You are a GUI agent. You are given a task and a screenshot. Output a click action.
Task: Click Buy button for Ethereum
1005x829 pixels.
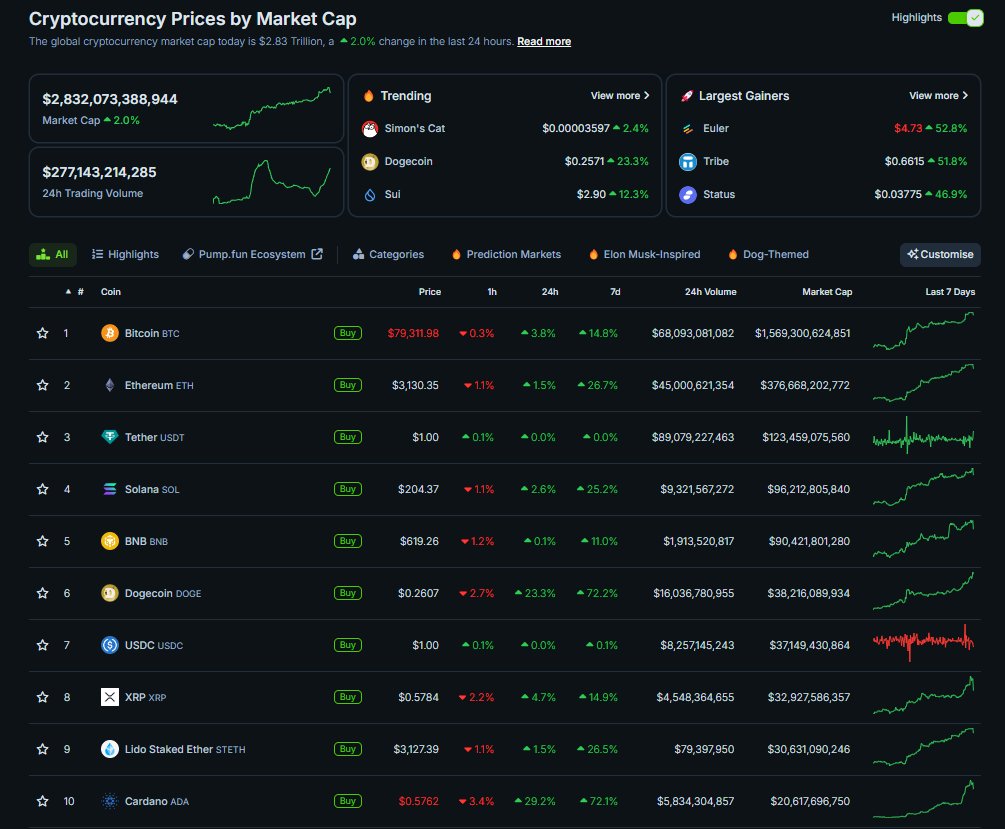pos(347,385)
